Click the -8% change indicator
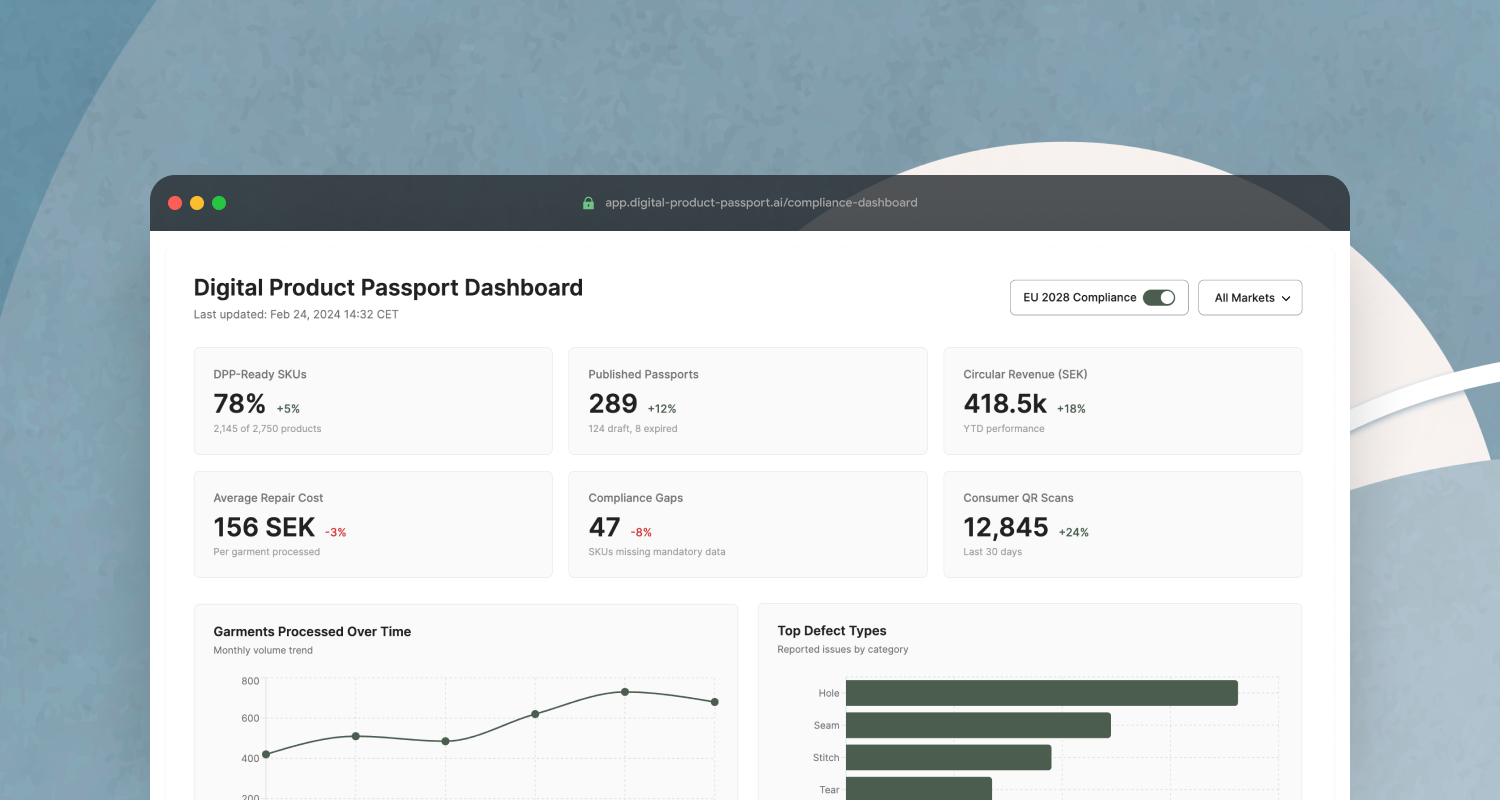1500x800 pixels. (x=641, y=532)
